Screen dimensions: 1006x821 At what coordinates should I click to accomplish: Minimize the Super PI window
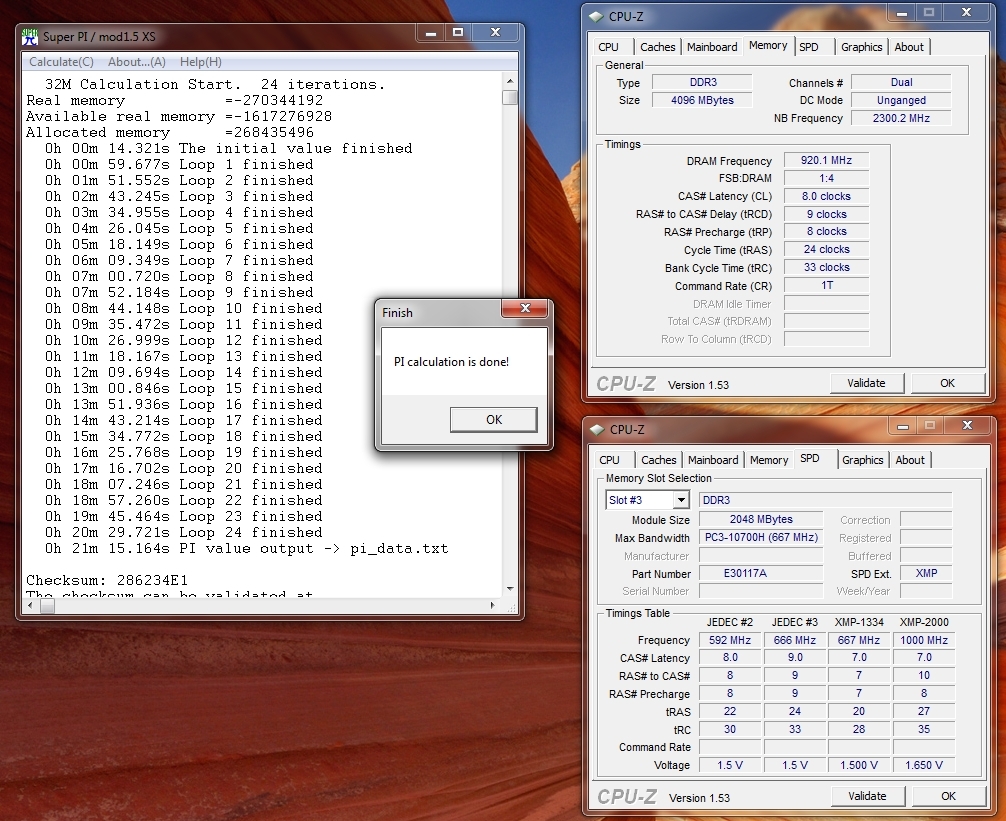click(429, 34)
